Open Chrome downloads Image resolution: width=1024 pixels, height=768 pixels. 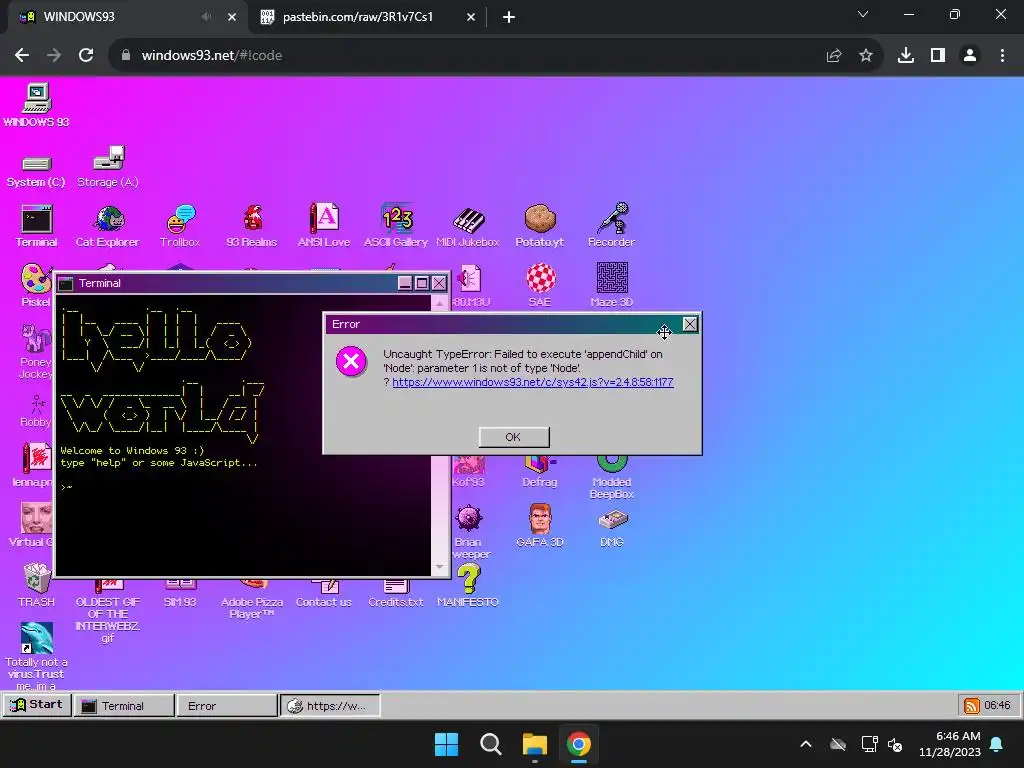point(906,56)
